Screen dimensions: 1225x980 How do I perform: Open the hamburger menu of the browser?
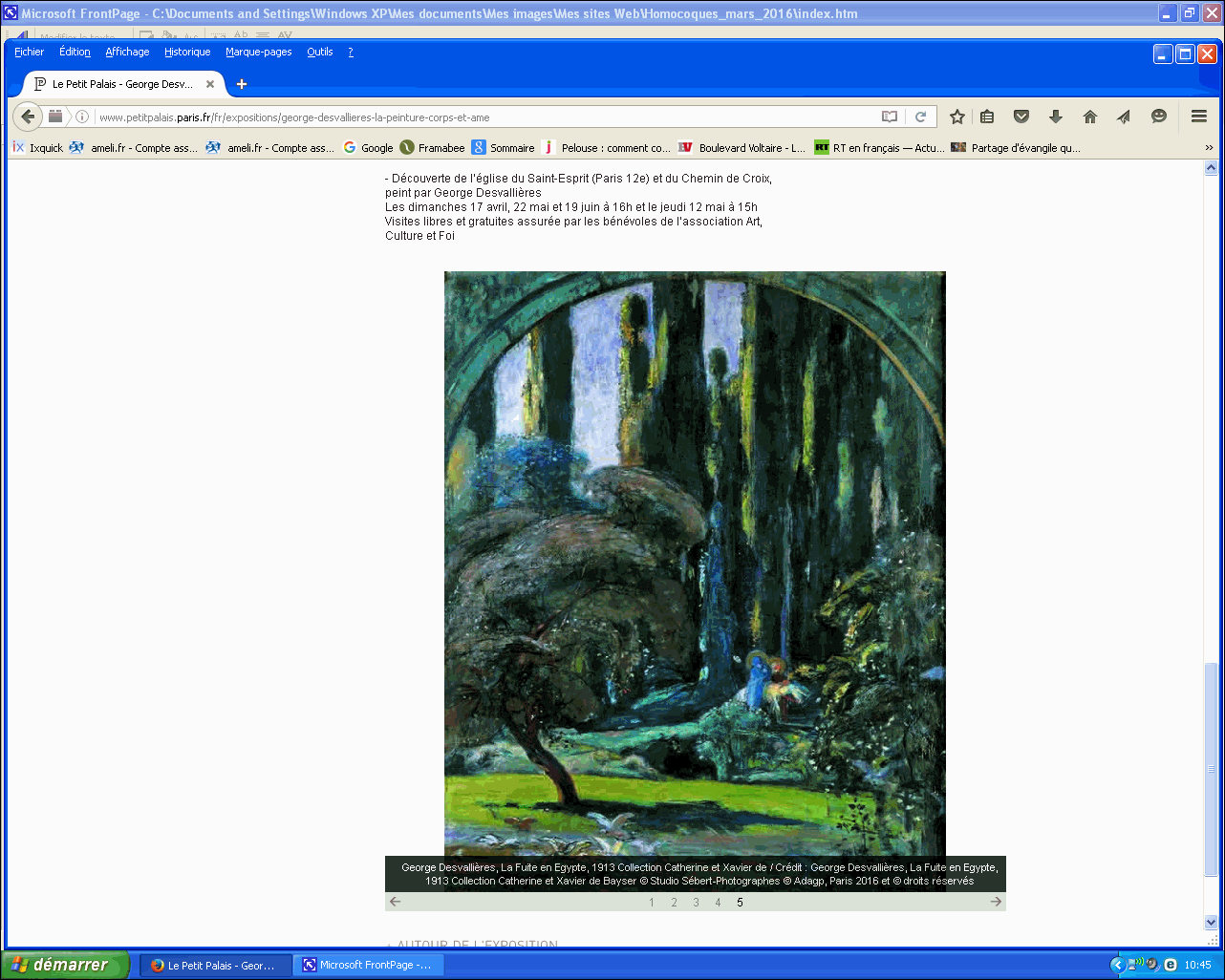click(1199, 117)
